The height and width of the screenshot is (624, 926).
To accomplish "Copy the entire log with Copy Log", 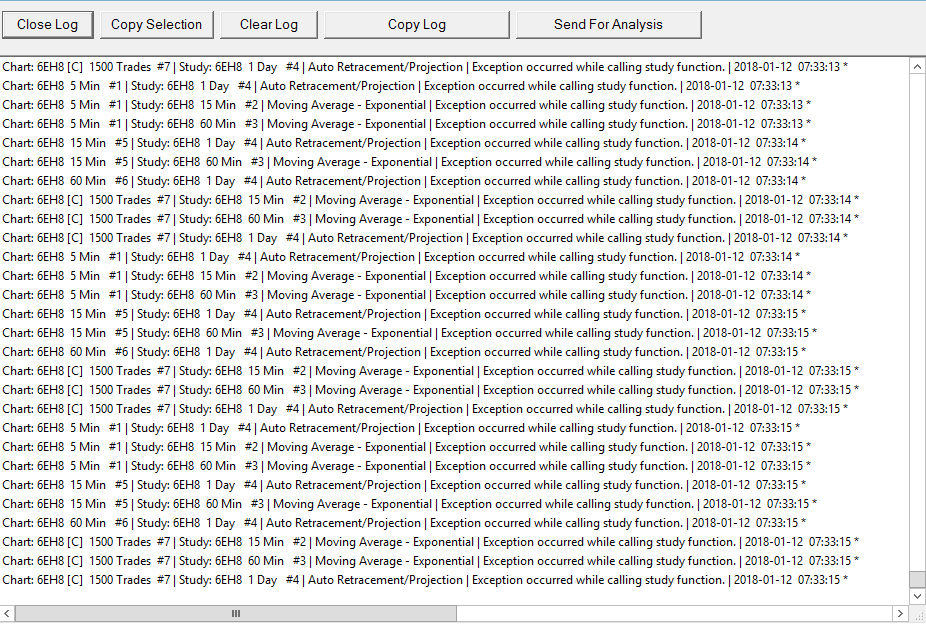I will click(416, 25).
